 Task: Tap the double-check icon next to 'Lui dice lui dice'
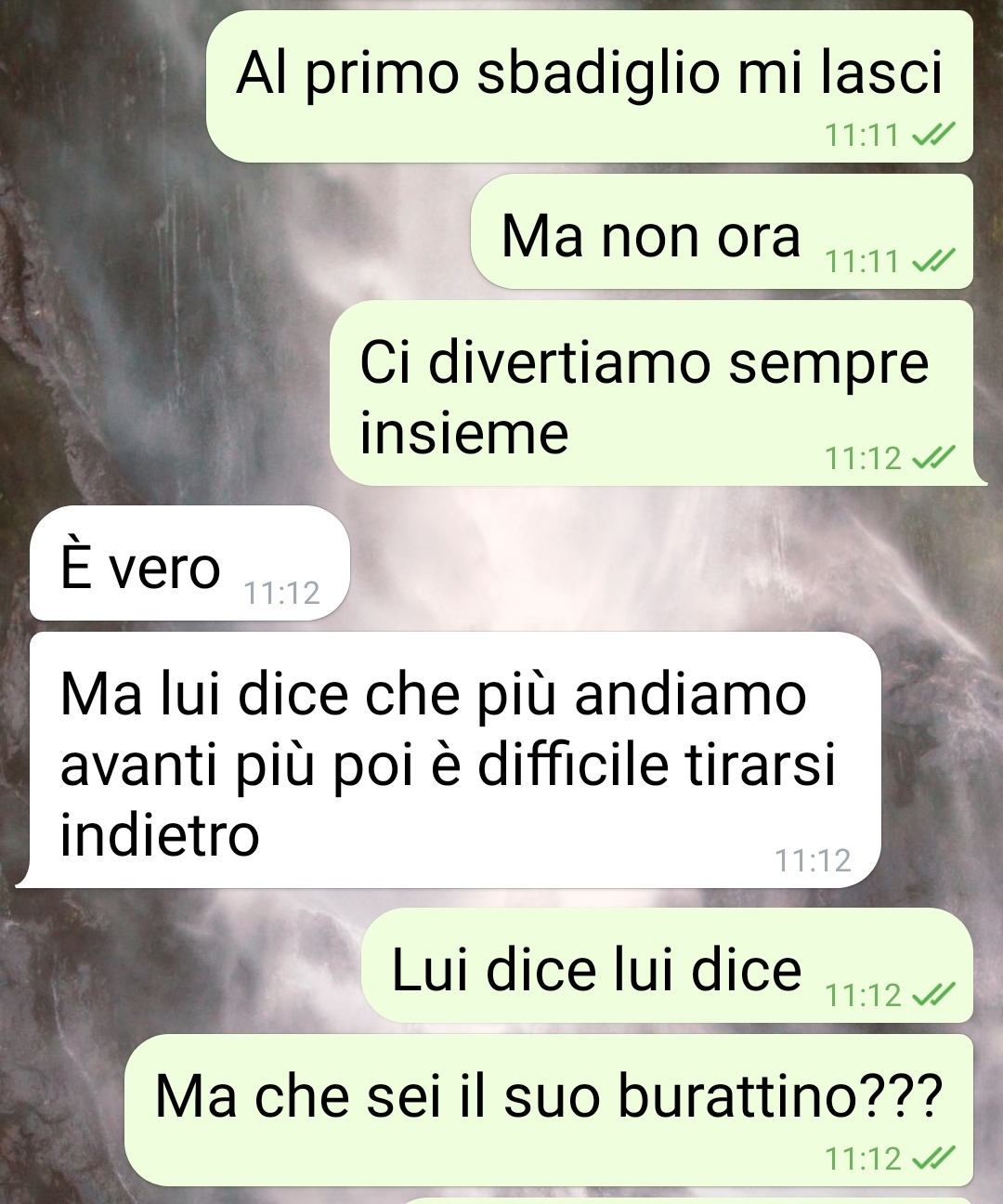[x=933, y=995]
